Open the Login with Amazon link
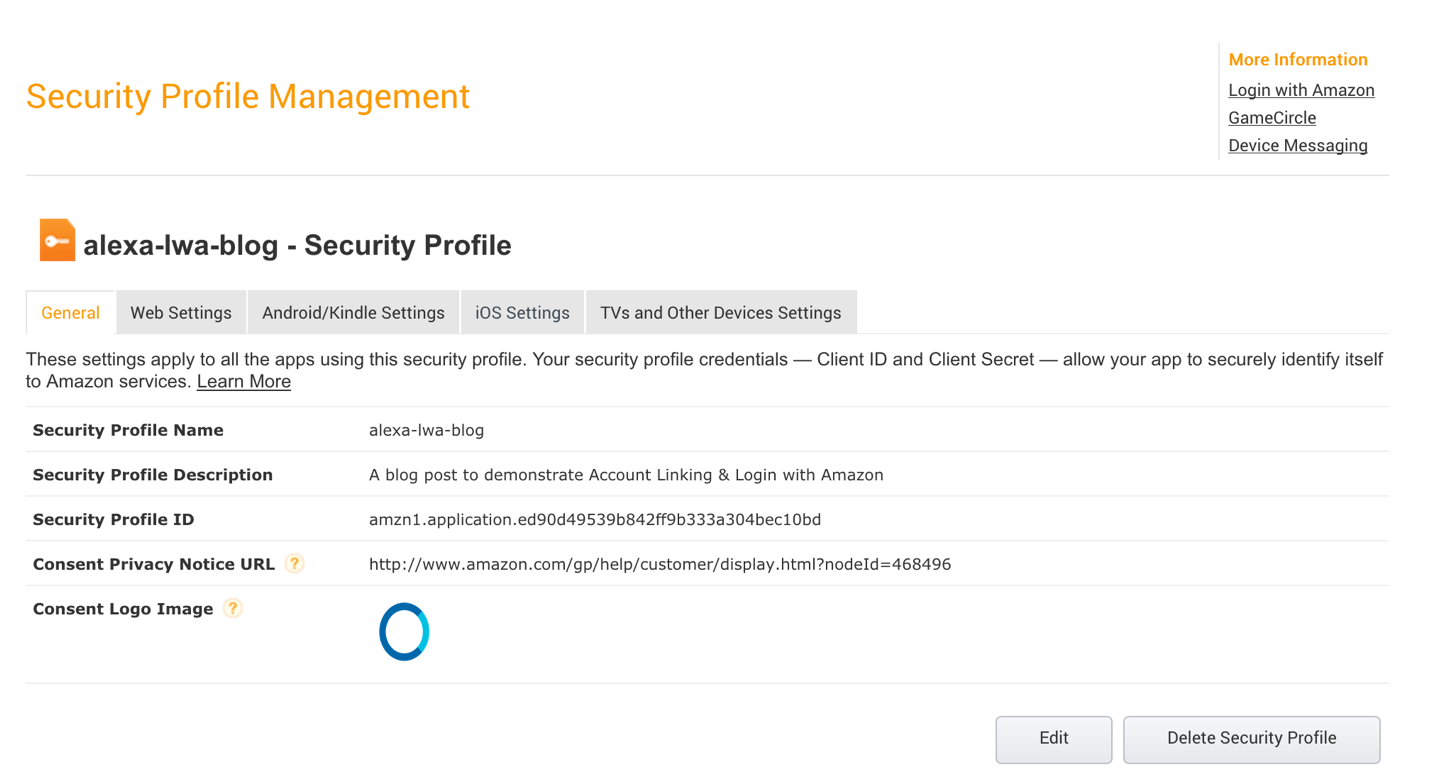This screenshot has width=1432, height=782. pos(1301,90)
